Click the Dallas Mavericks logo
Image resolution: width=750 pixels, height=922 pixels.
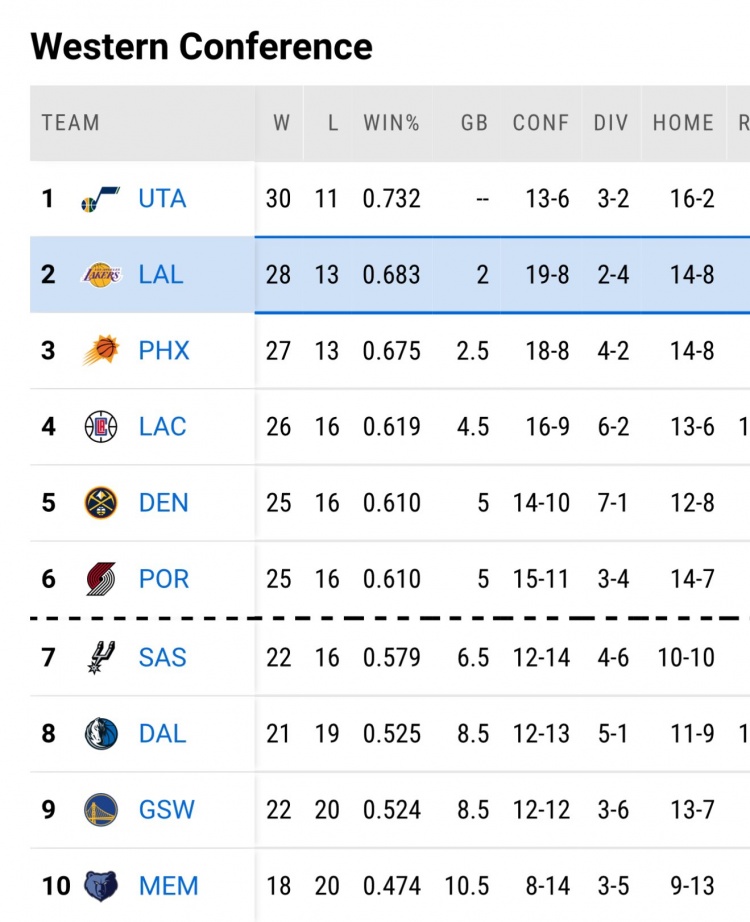point(100,733)
